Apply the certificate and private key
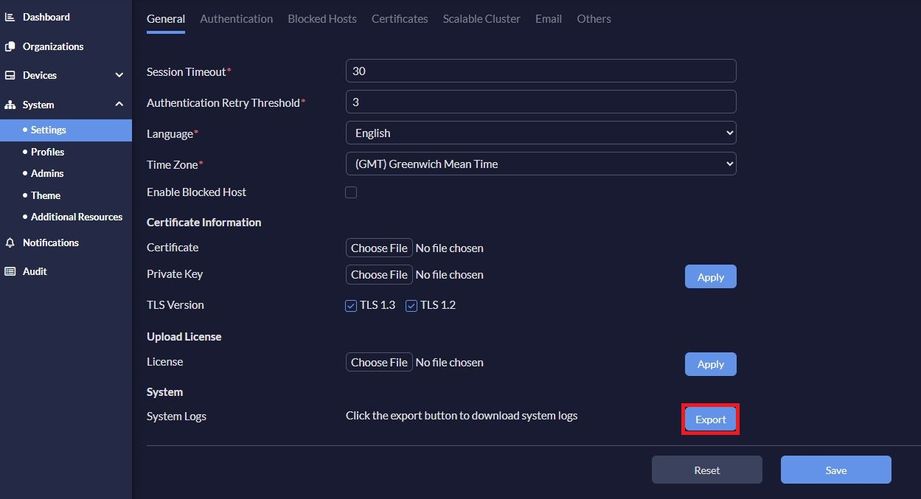Screen dimensions: 921x499 point(710,277)
